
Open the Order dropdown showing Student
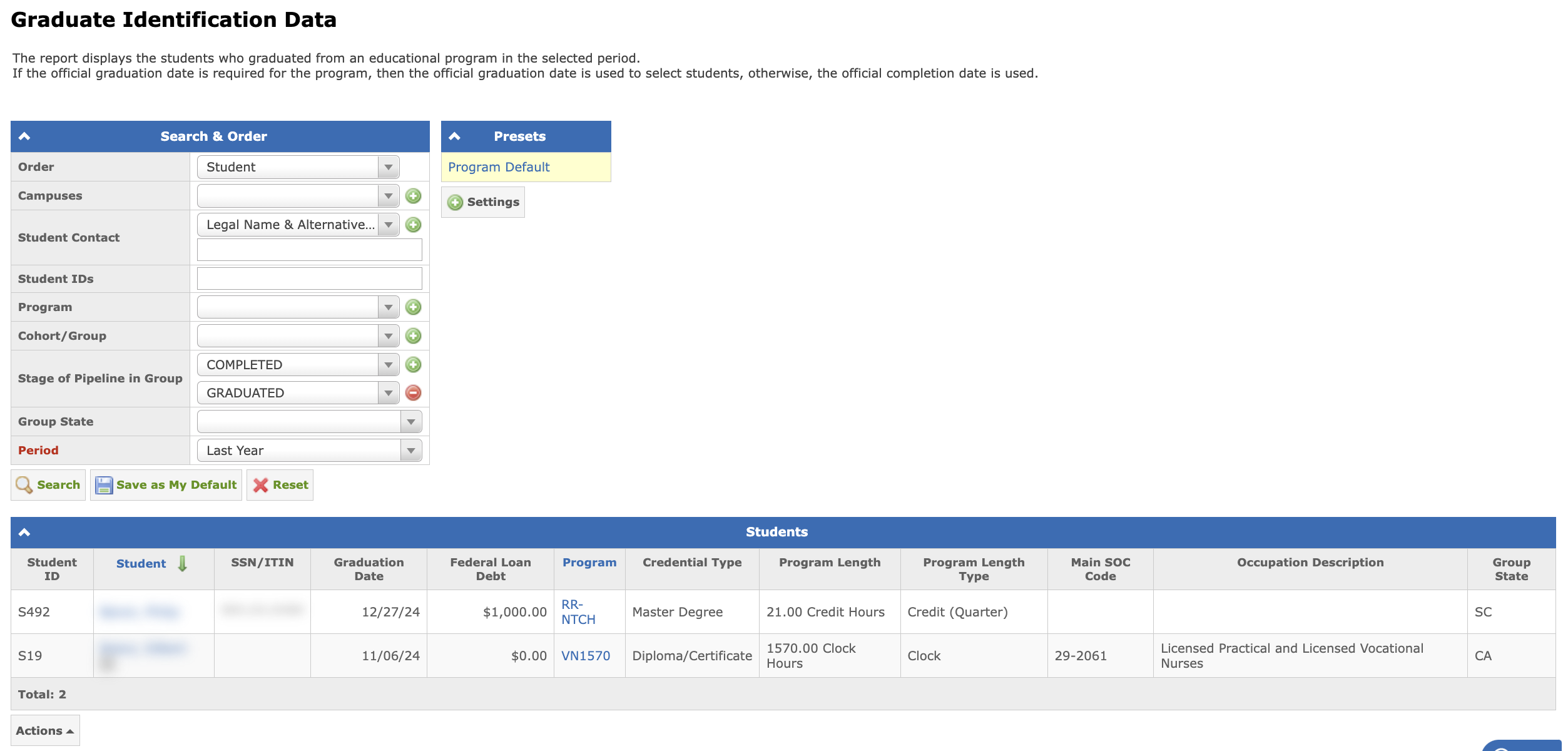298,167
